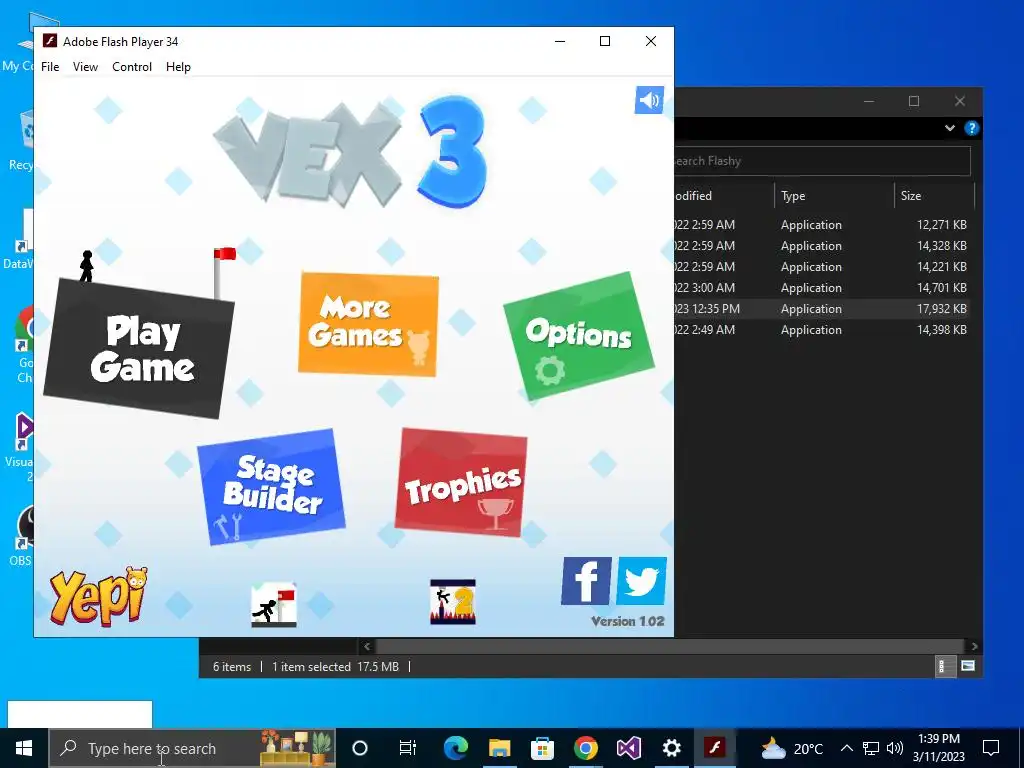The image size is (1024, 768).
Task: Sort by the Size column header in Explorer
Action: tap(934, 195)
